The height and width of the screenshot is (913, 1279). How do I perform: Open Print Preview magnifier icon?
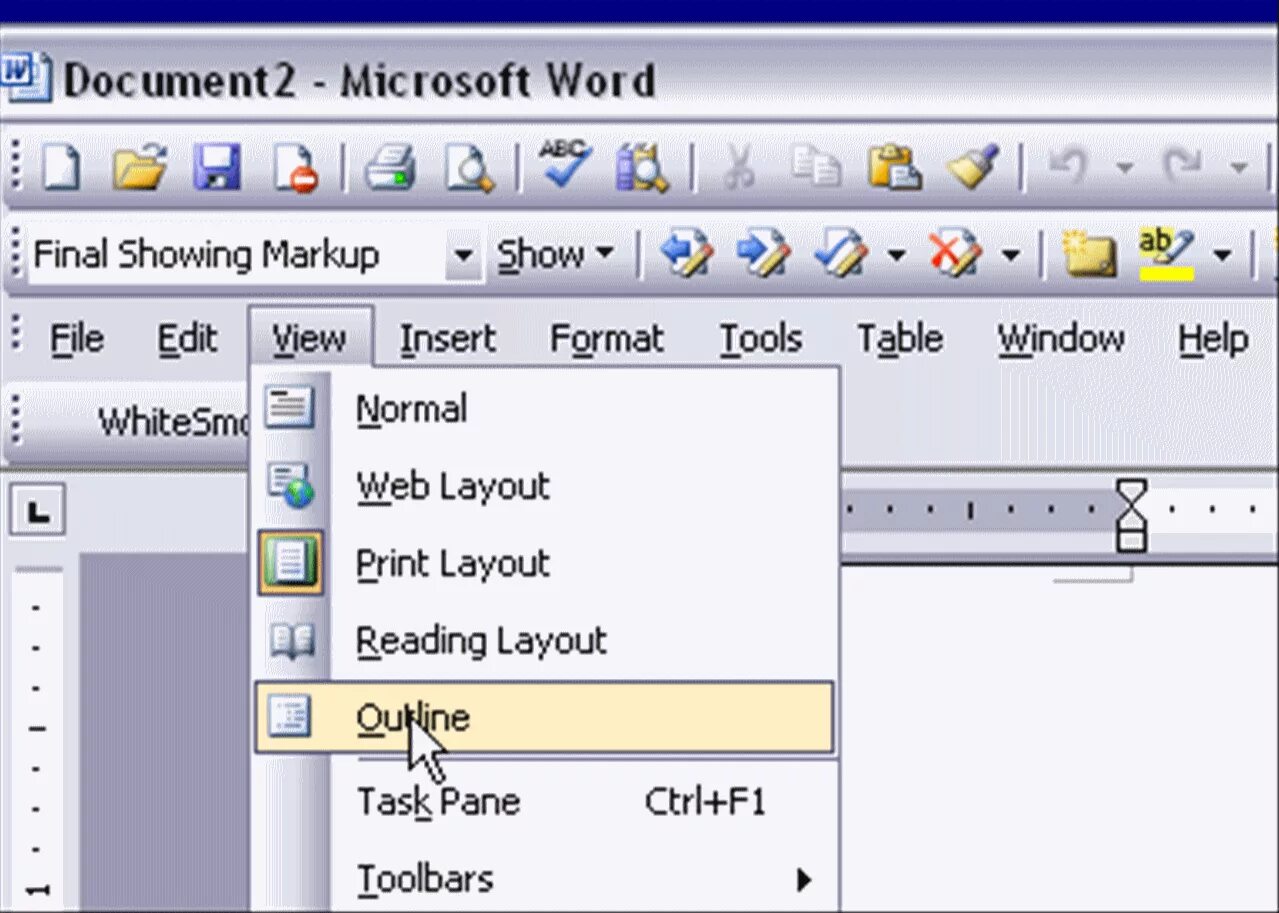[468, 167]
